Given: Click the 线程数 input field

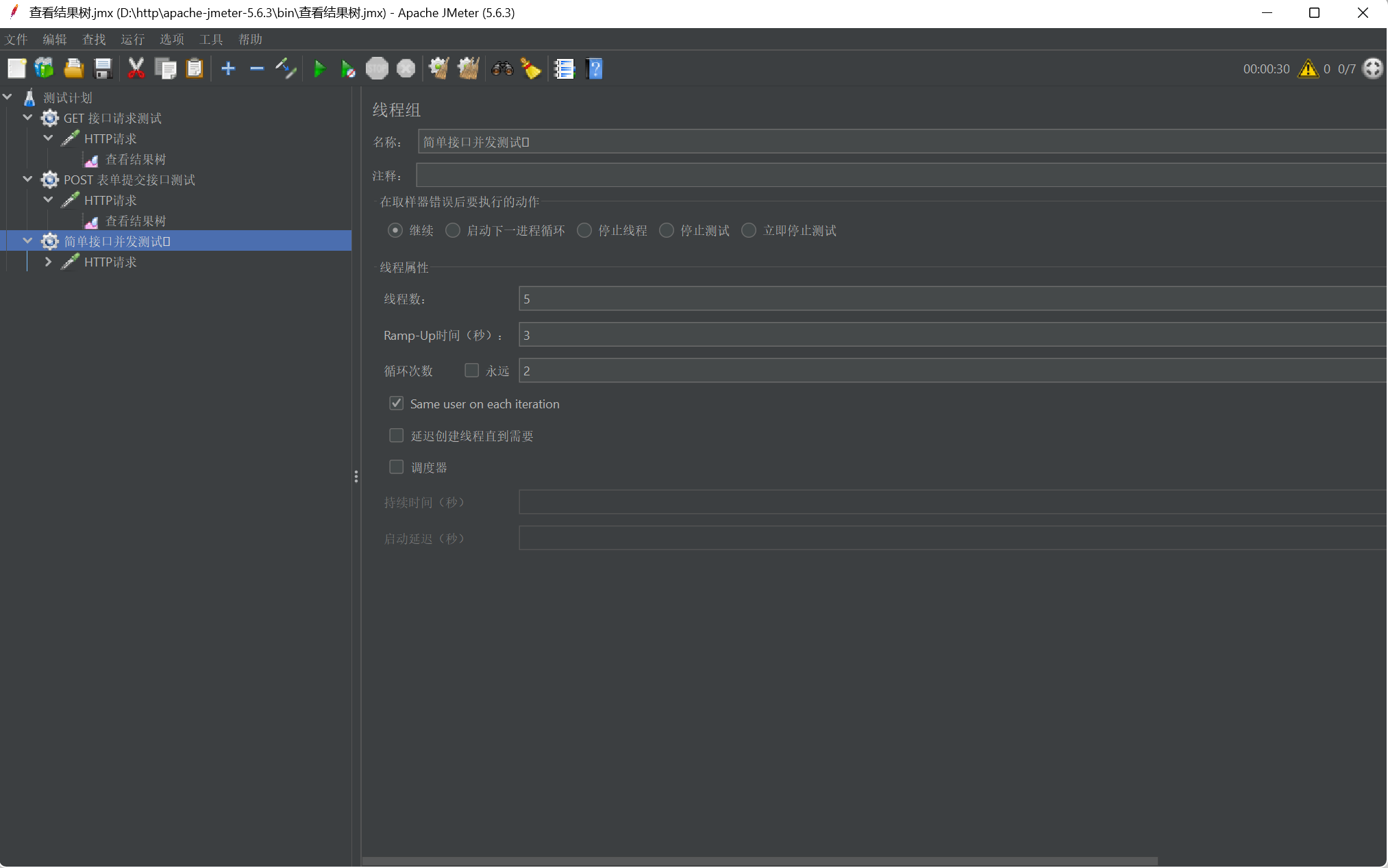Looking at the screenshot, I should pos(952,299).
